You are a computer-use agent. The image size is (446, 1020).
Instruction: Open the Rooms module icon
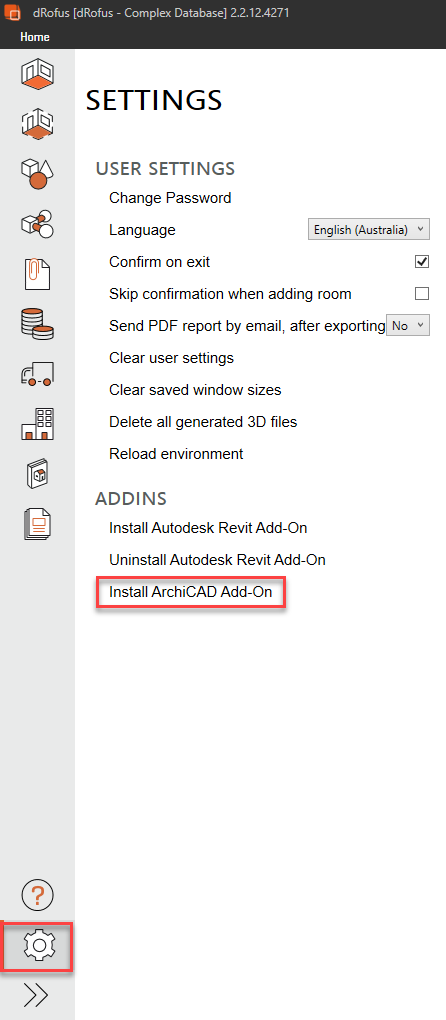point(37,74)
